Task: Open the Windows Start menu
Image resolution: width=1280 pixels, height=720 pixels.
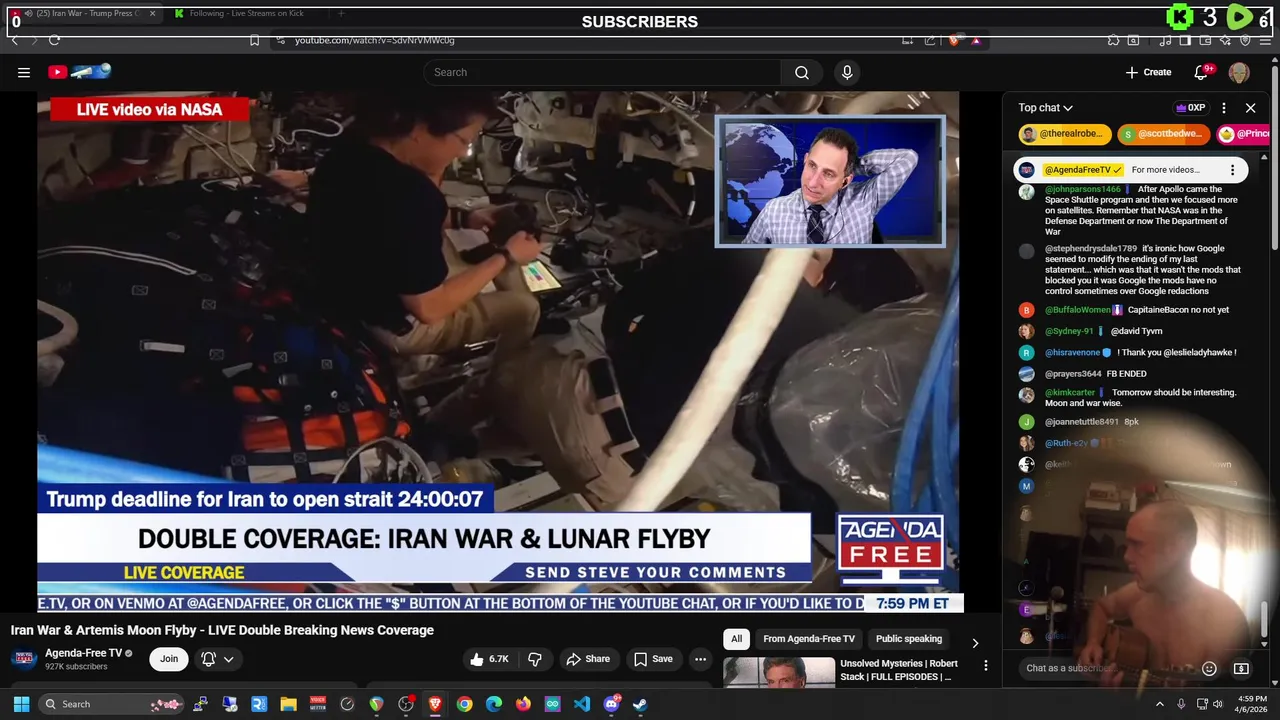Action: click(x=21, y=704)
